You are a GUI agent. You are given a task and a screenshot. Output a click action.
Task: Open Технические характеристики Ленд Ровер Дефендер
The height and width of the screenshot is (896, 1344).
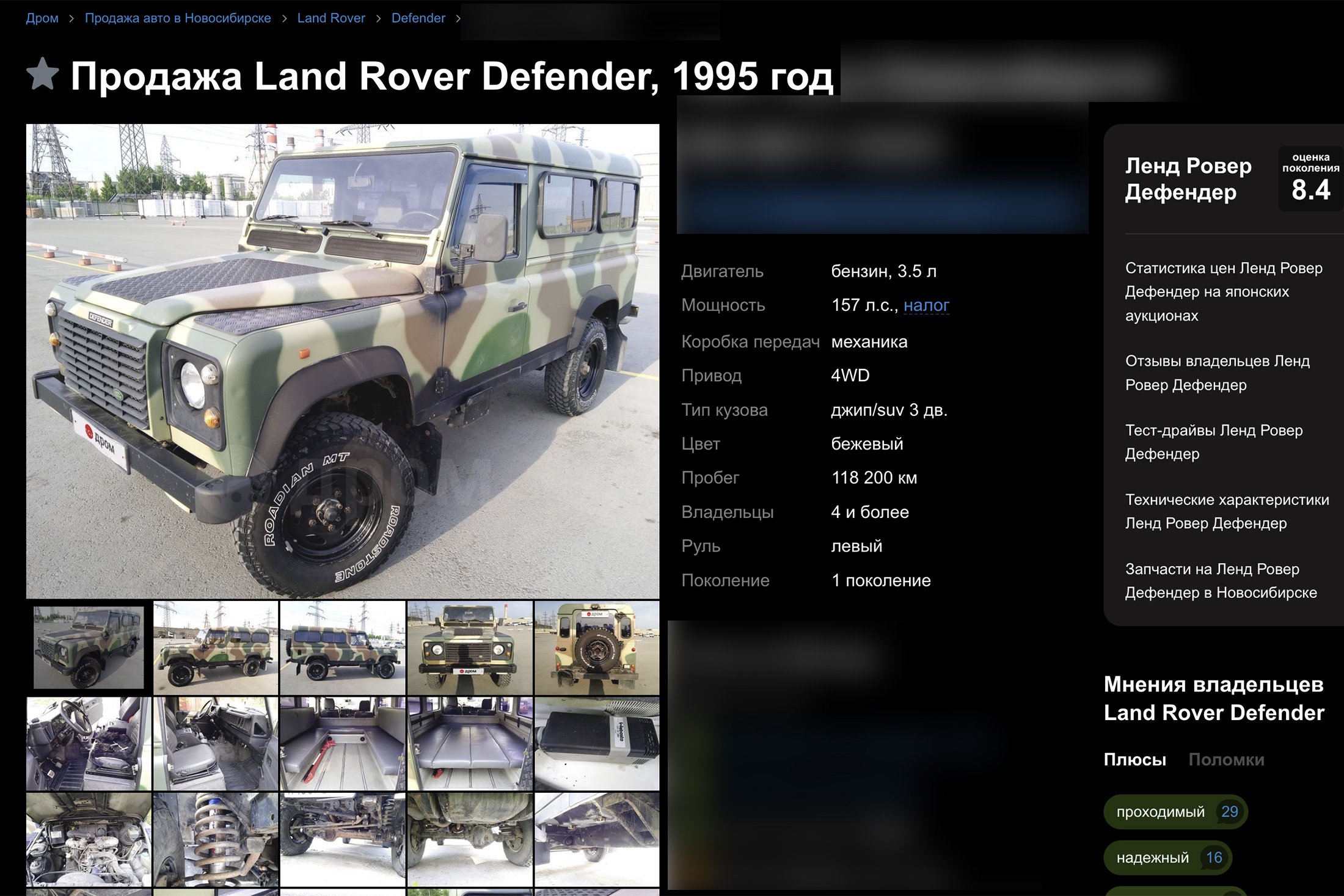click(1227, 511)
